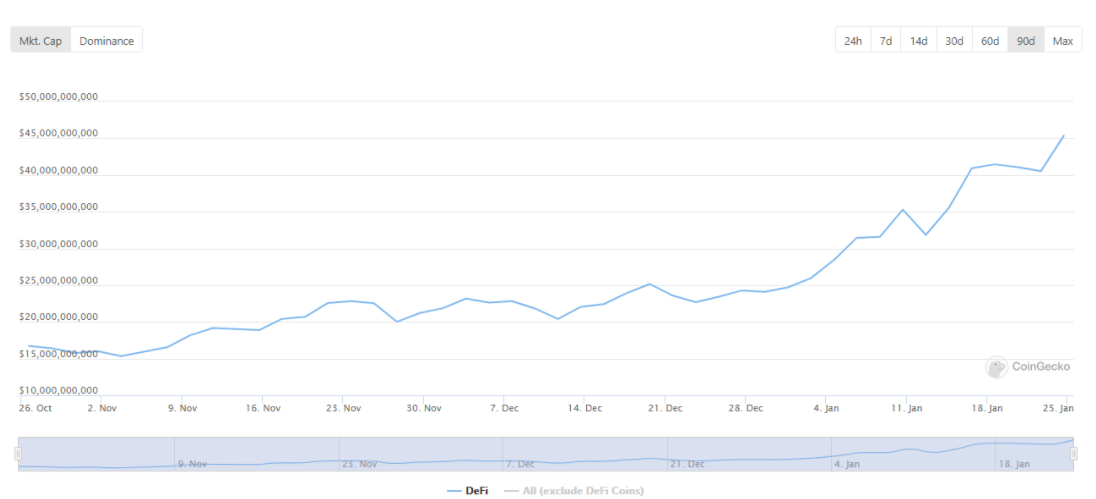Set chart range to 14d

point(918,41)
